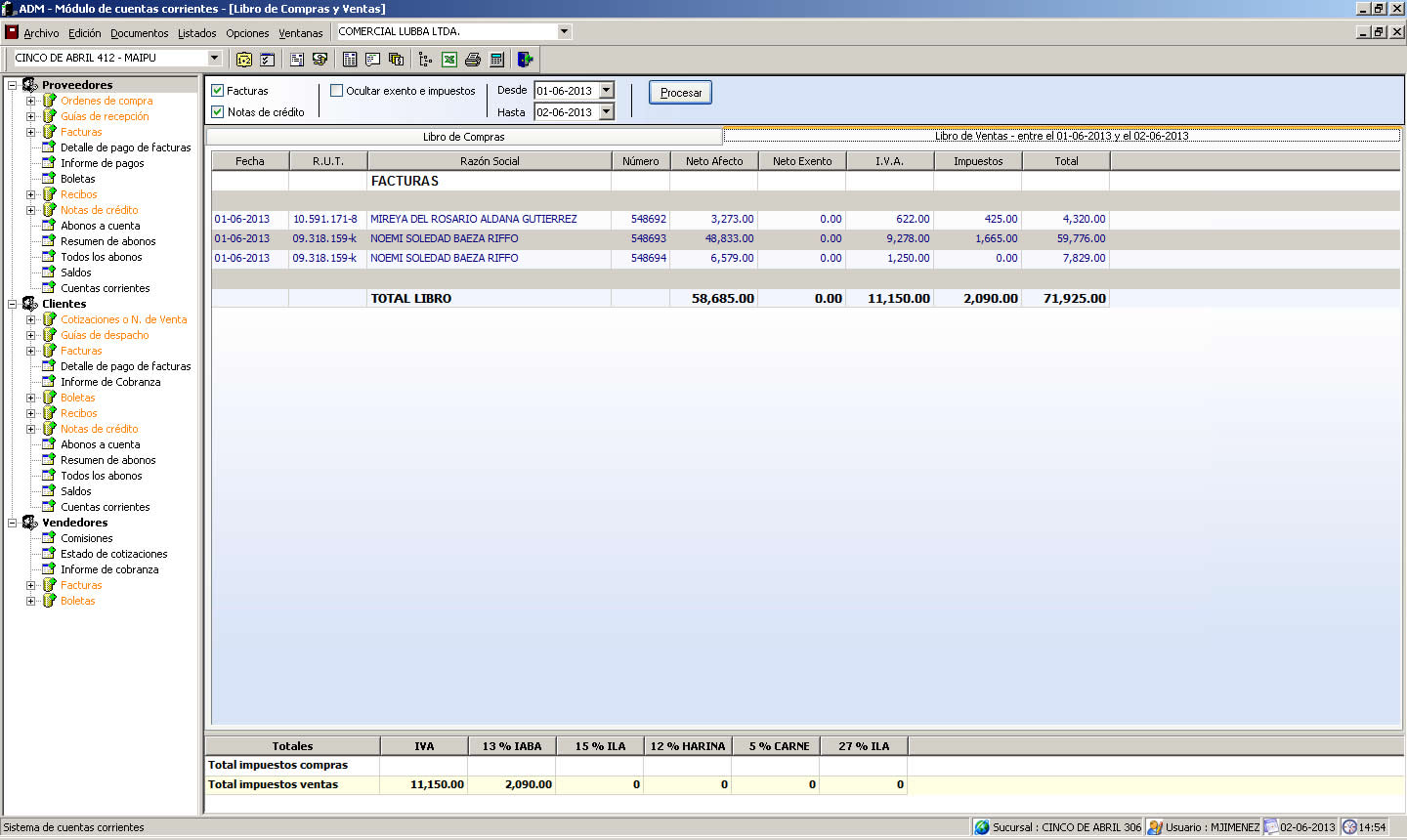Open the Documentos menu
Image resolution: width=1407 pixels, height=840 pixels.
[x=139, y=33]
